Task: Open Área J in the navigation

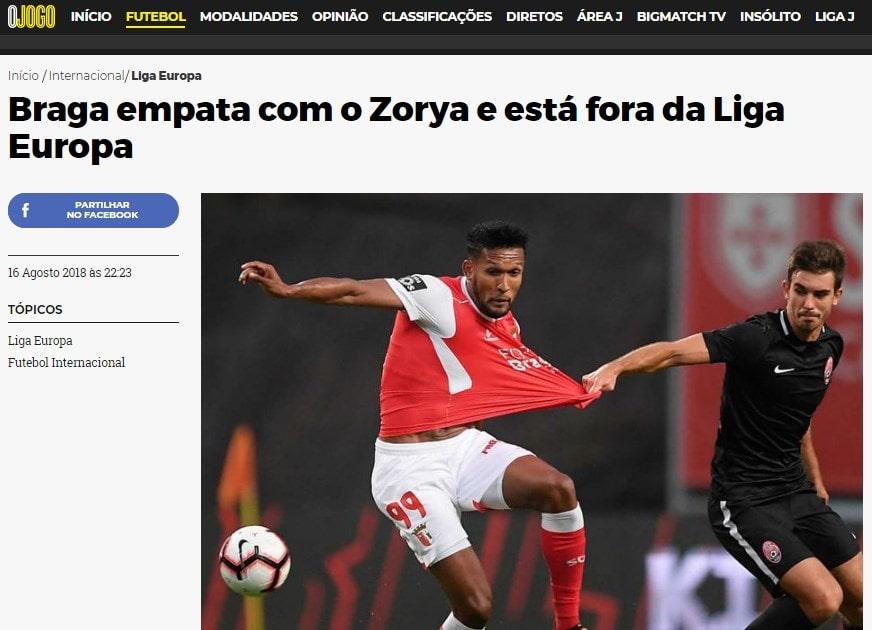Action: [x=600, y=17]
